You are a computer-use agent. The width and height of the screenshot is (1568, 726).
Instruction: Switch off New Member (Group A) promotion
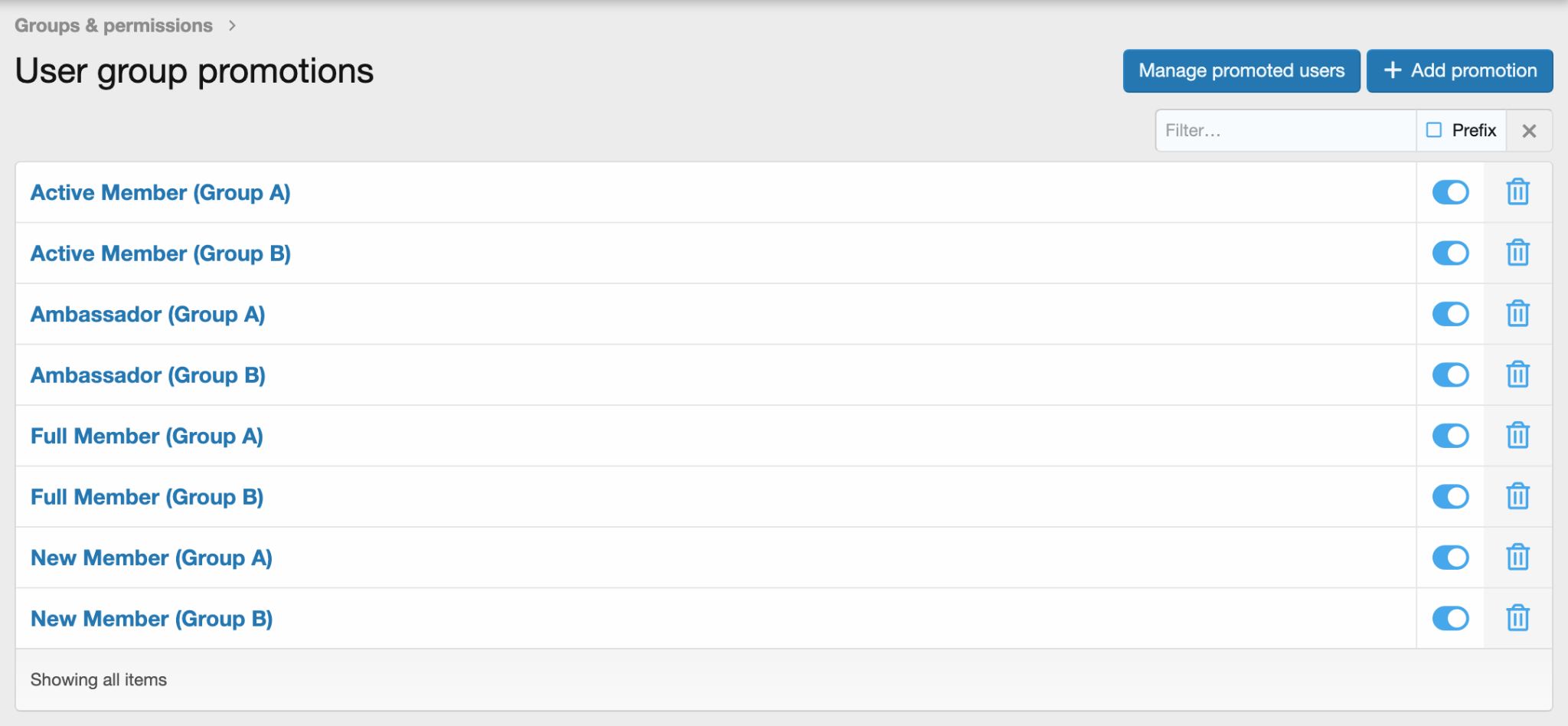click(x=1450, y=558)
